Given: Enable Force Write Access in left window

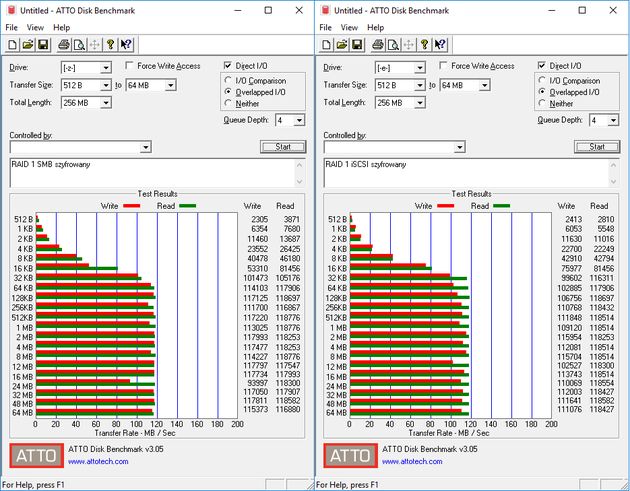Looking at the screenshot, I should [129, 65].
